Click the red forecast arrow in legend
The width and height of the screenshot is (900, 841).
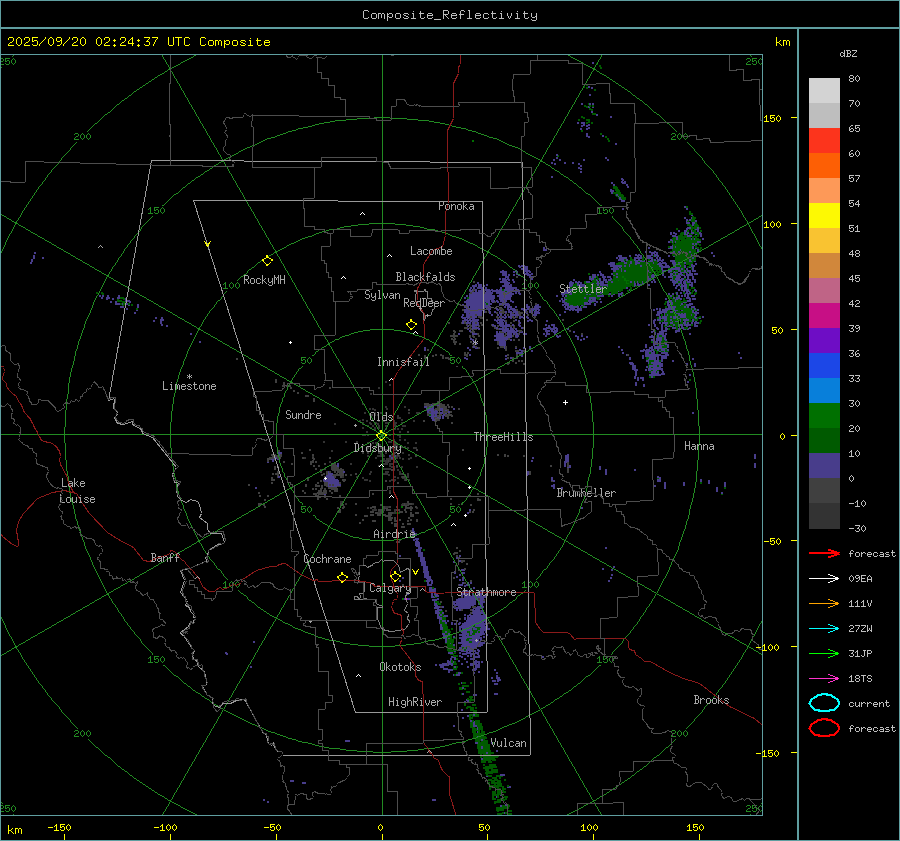(824, 553)
